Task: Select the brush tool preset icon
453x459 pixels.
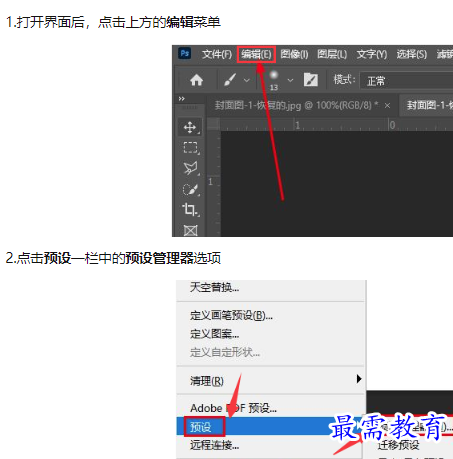Action: pyautogui.click(x=230, y=80)
